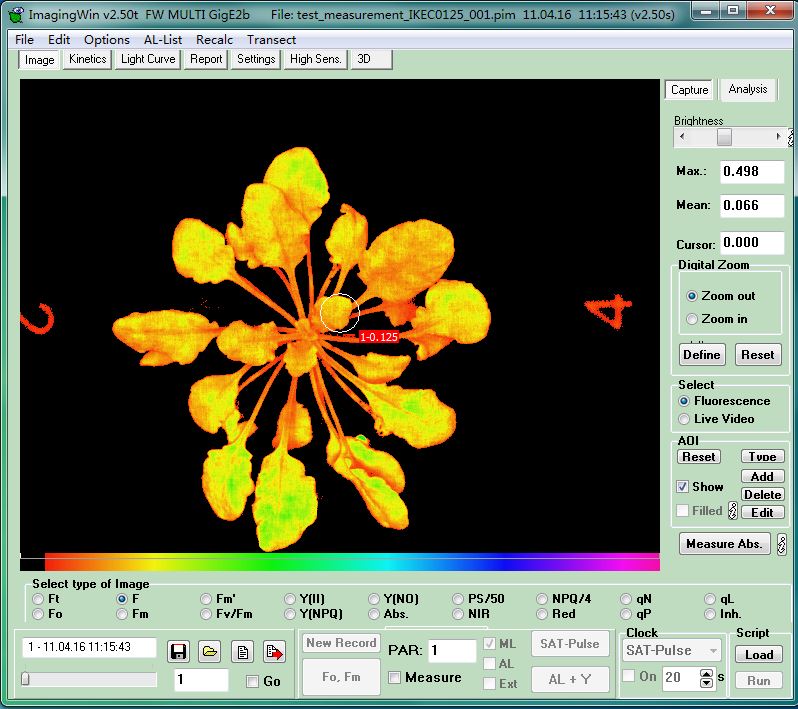
Task: Select the Fv/Fm image type radio button
Action: pos(206,614)
